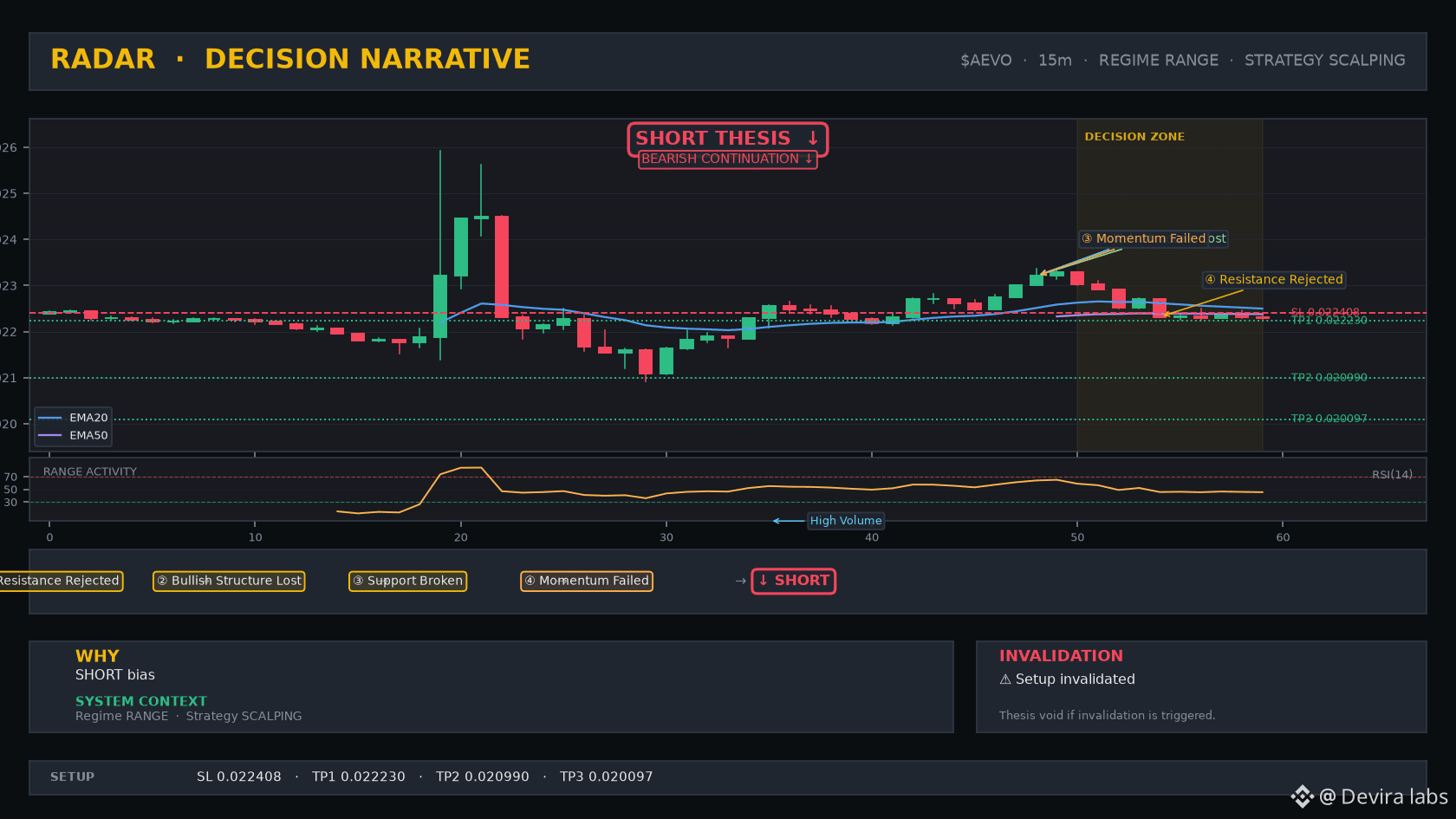Click the SHORT bias text
This screenshot has height=819, width=1456.
(x=115, y=675)
